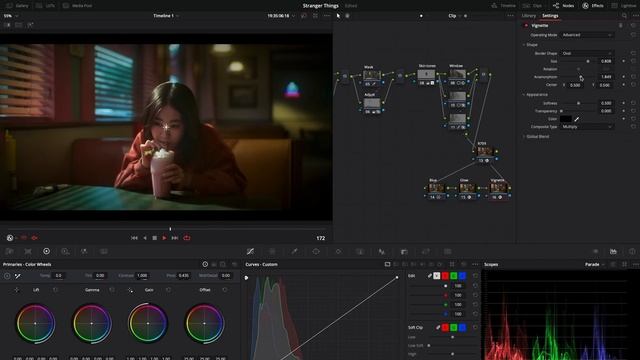This screenshot has width=640, height=360.
Task: Select the Vignette node
Action: click(498, 188)
